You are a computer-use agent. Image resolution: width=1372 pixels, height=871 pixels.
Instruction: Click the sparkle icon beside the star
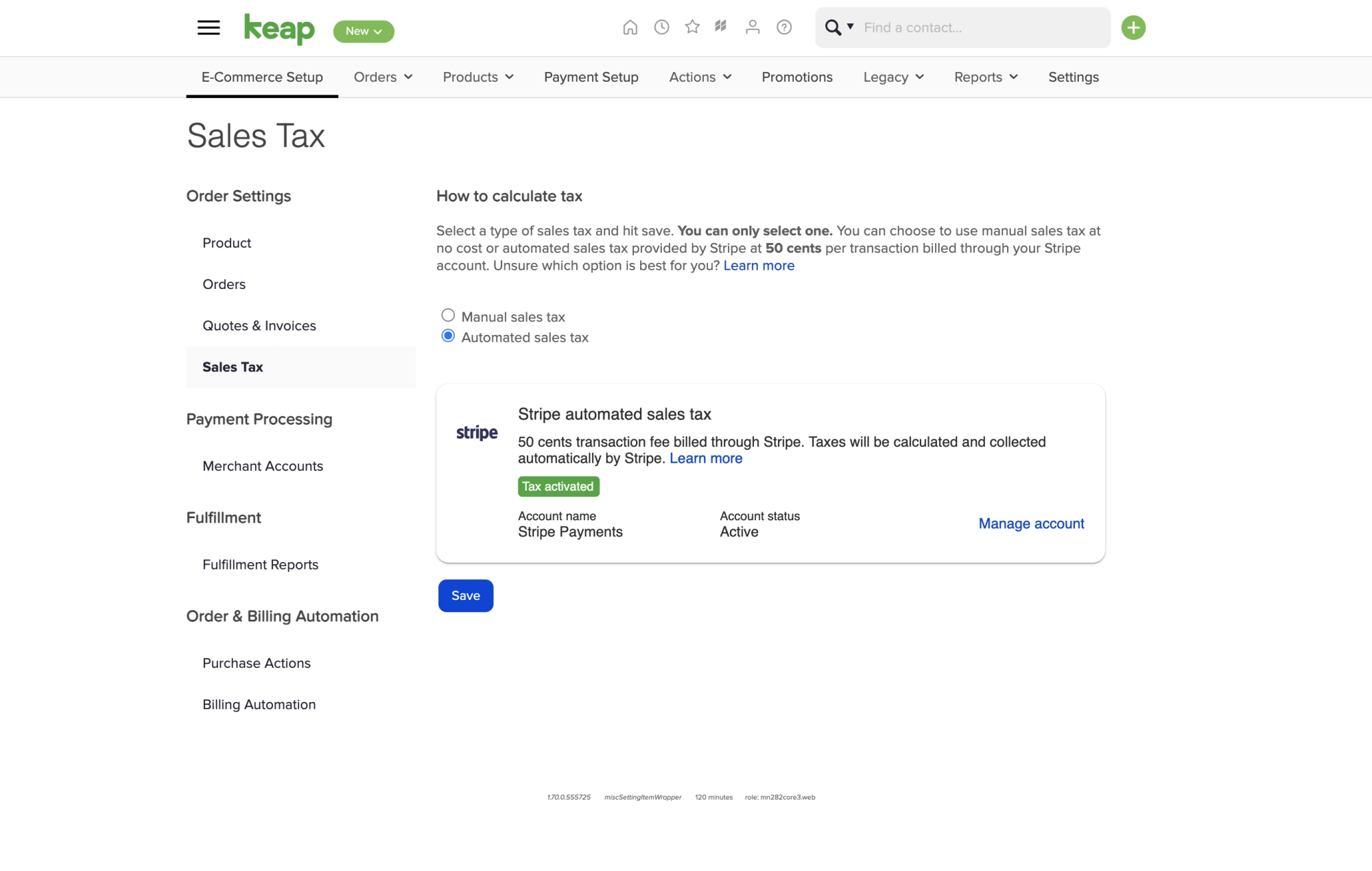(x=720, y=26)
